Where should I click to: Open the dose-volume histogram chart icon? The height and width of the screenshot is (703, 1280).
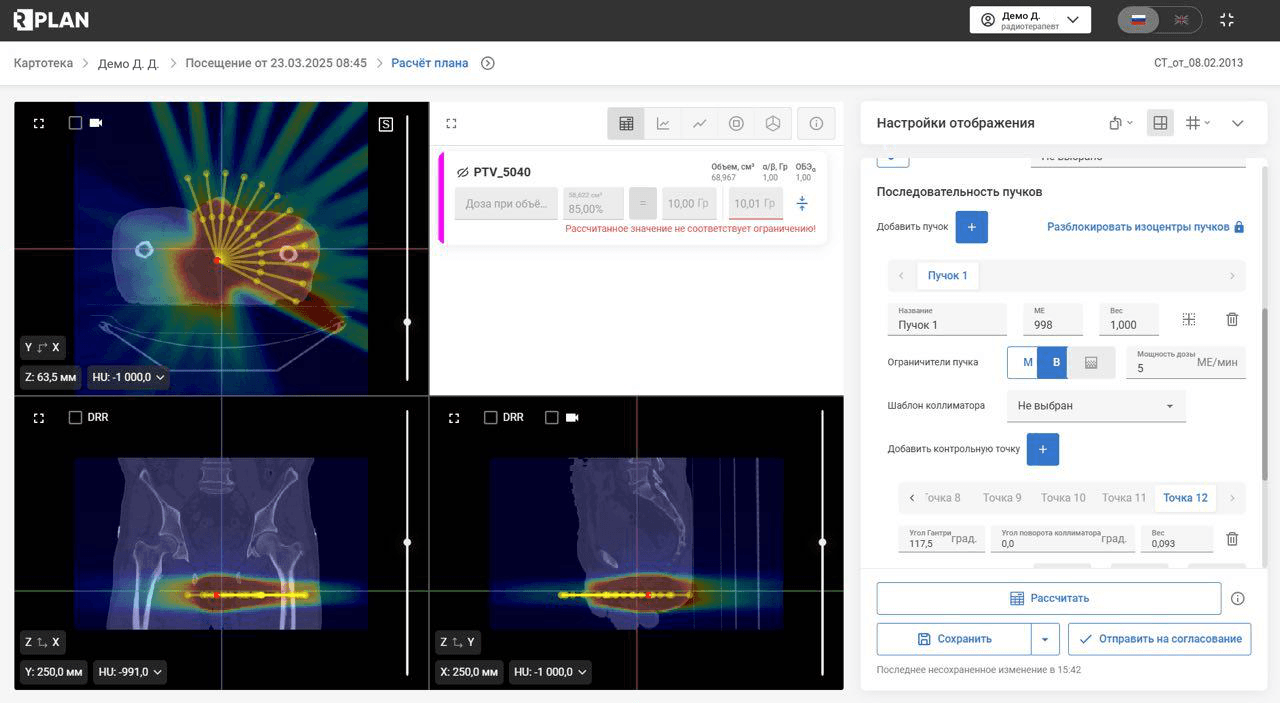click(x=663, y=123)
